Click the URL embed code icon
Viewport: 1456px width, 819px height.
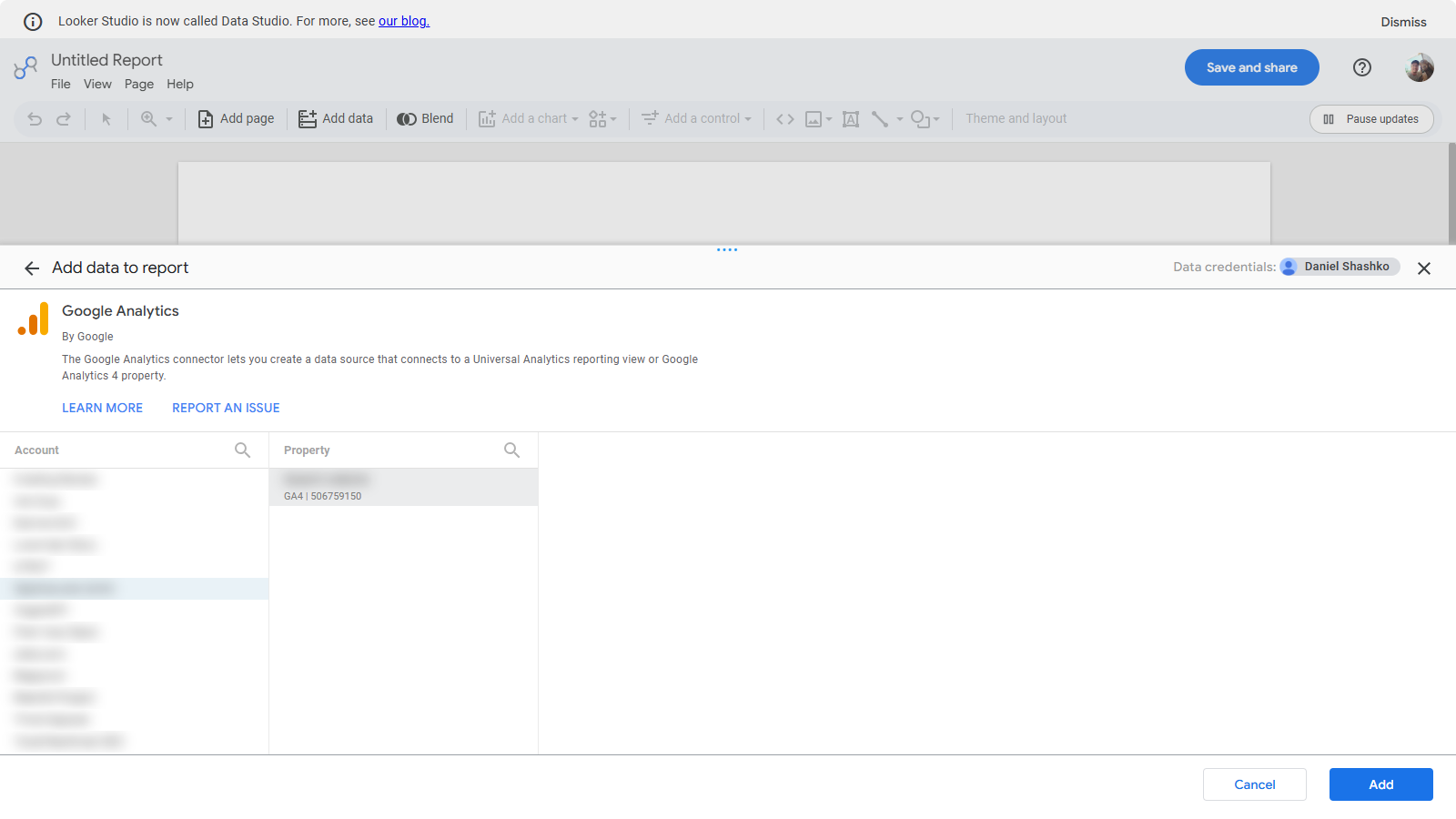pyautogui.click(x=785, y=119)
